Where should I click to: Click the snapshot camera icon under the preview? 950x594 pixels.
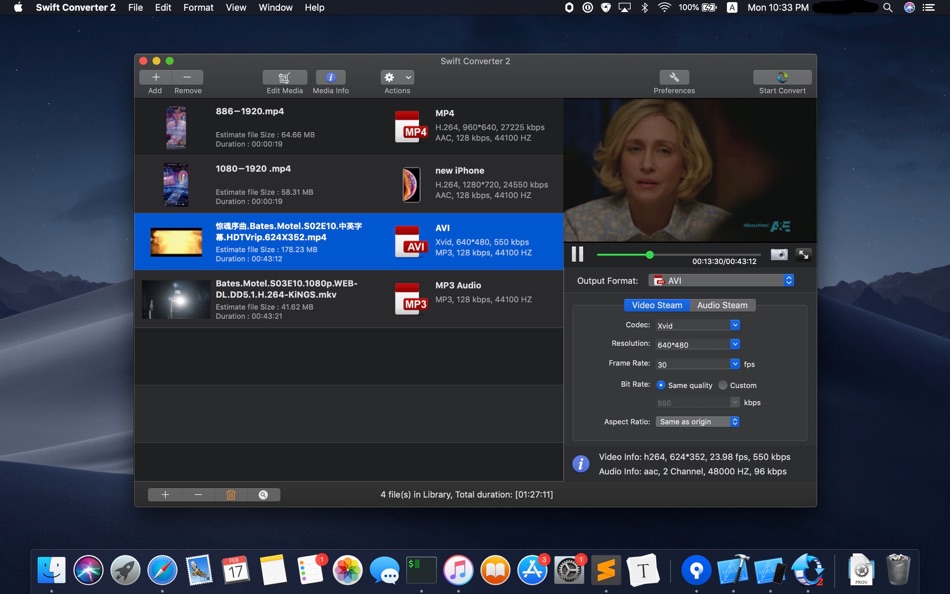tap(779, 254)
